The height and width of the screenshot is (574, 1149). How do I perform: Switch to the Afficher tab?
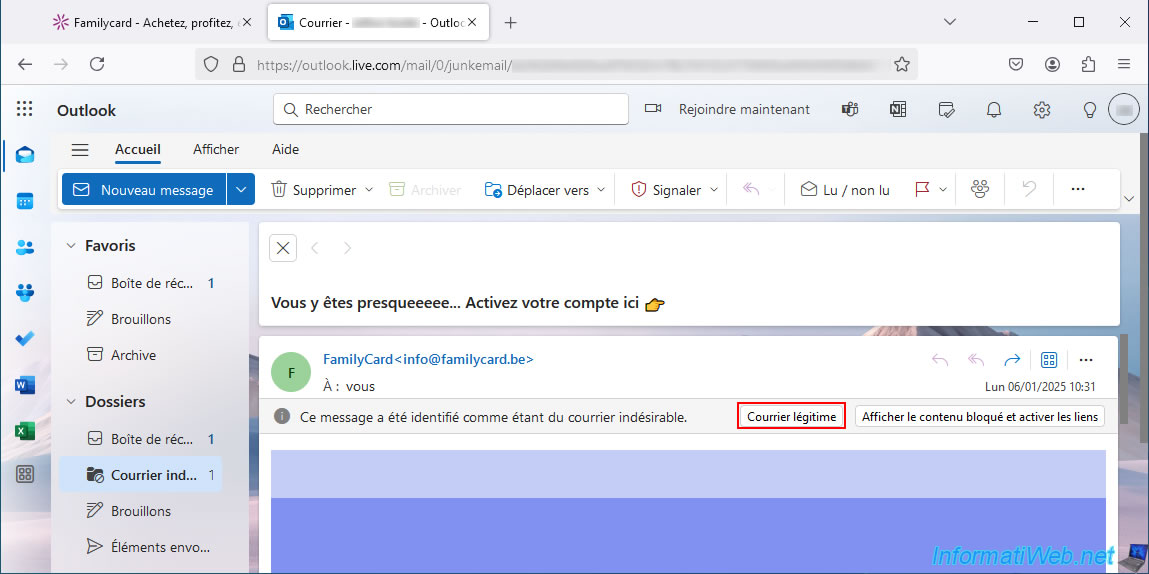coord(216,150)
